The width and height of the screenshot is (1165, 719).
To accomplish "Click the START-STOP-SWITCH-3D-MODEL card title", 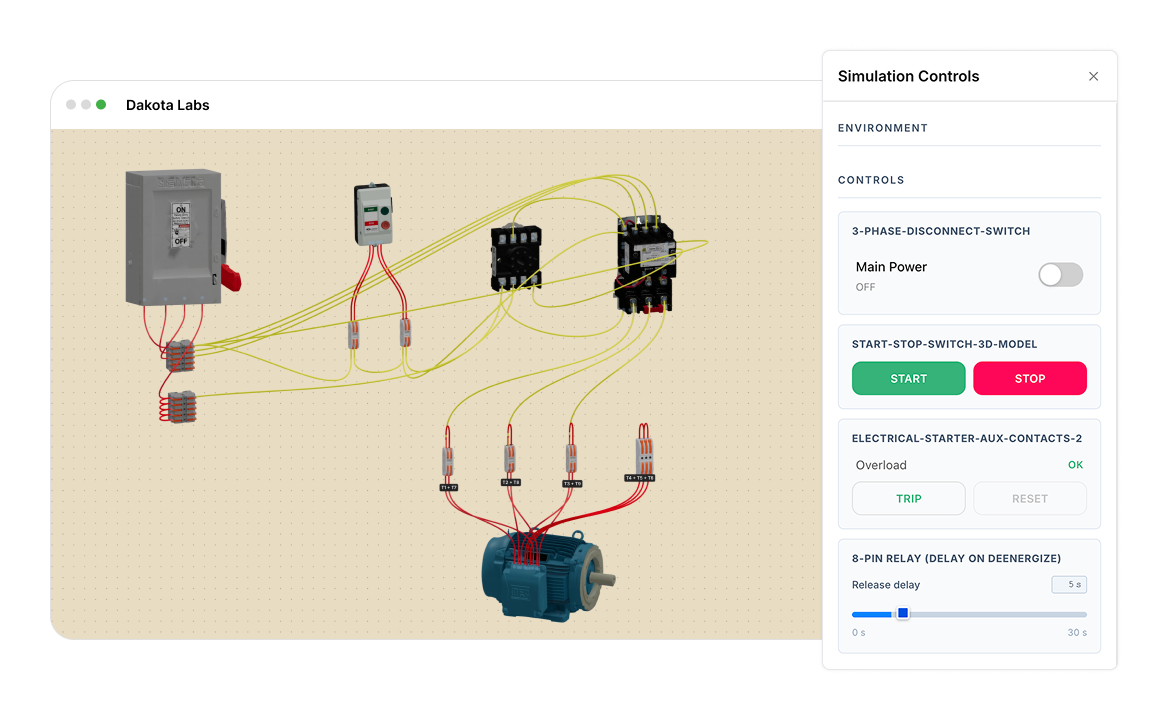I will (944, 344).
